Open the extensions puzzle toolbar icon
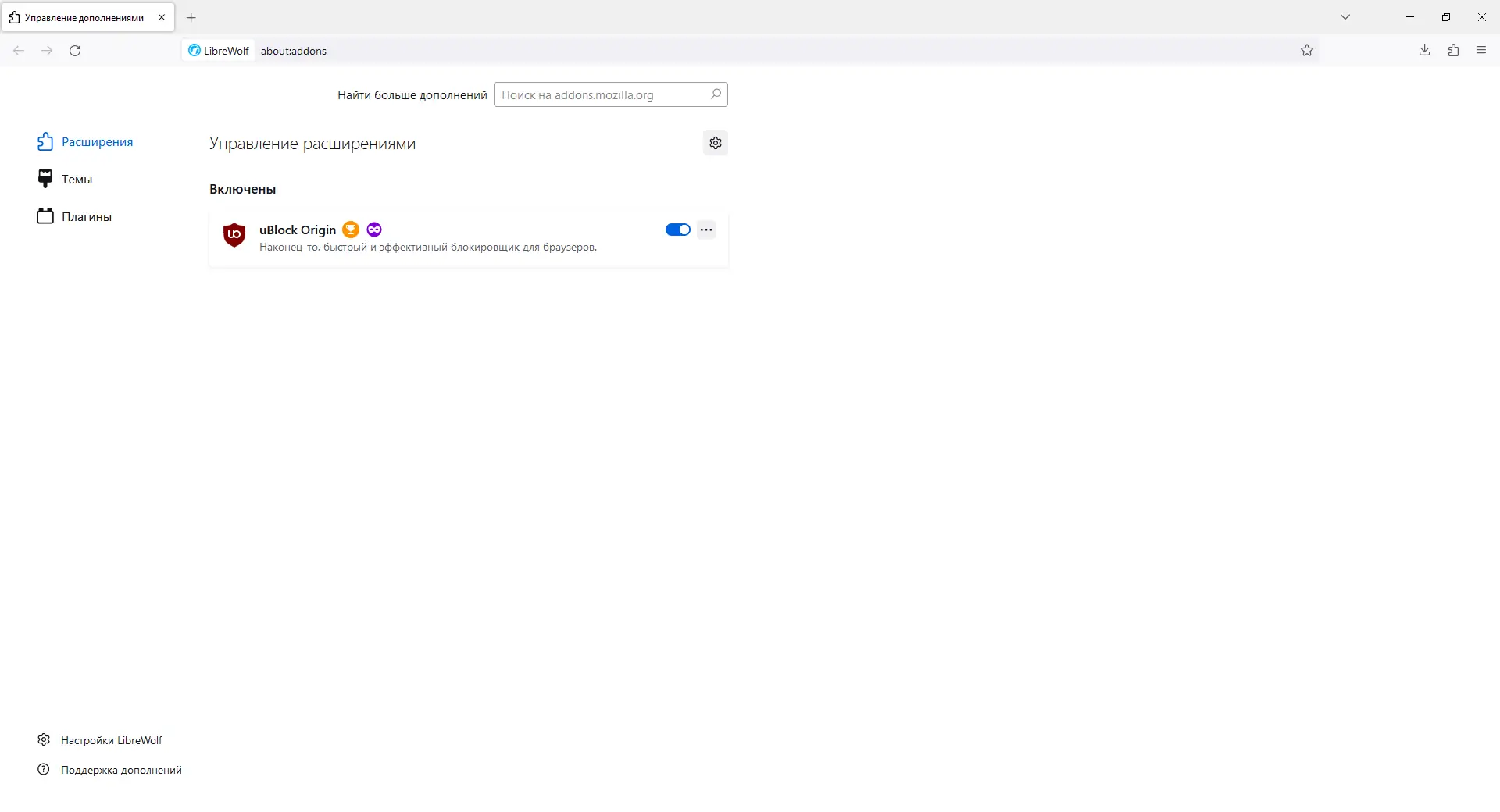Viewport: 1500px width, 812px height. pyautogui.click(x=1453, y=50)
